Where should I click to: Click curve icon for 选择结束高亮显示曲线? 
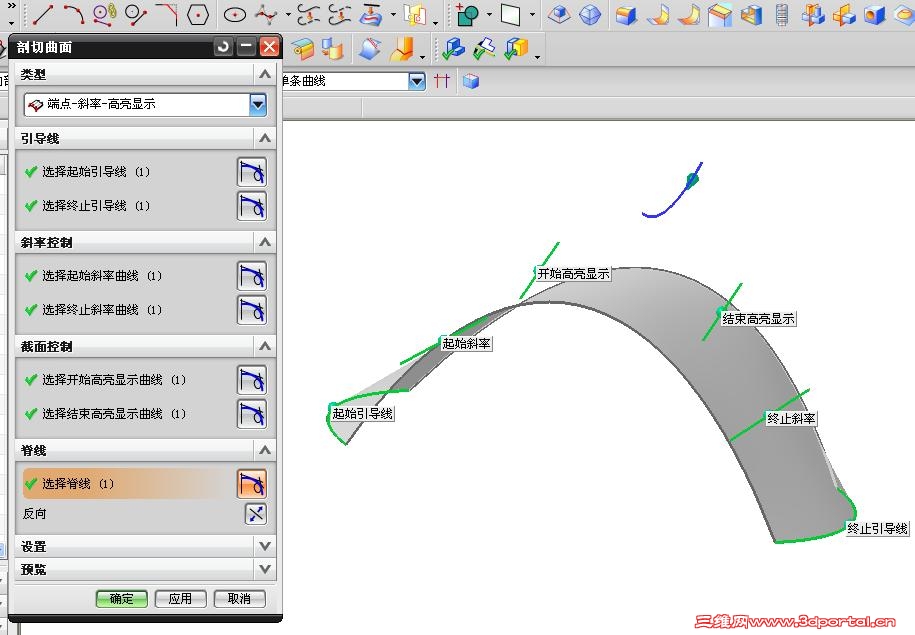pos(252,414)
